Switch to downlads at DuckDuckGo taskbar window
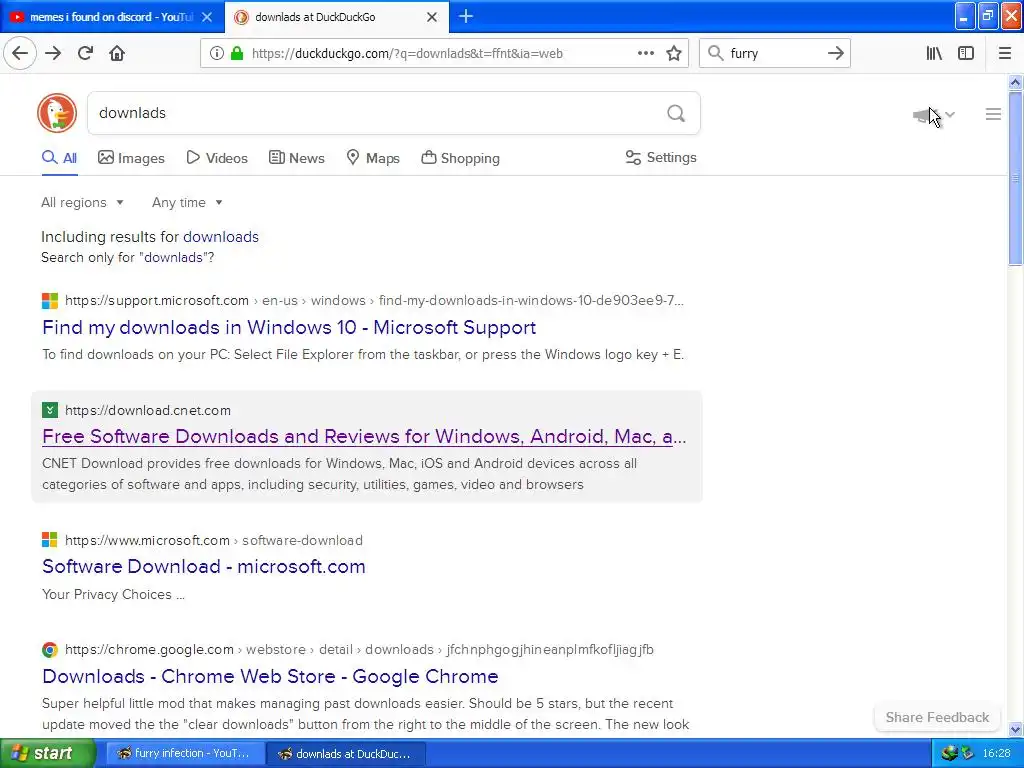Screen dimensions: 1024x768 (347, 753)
